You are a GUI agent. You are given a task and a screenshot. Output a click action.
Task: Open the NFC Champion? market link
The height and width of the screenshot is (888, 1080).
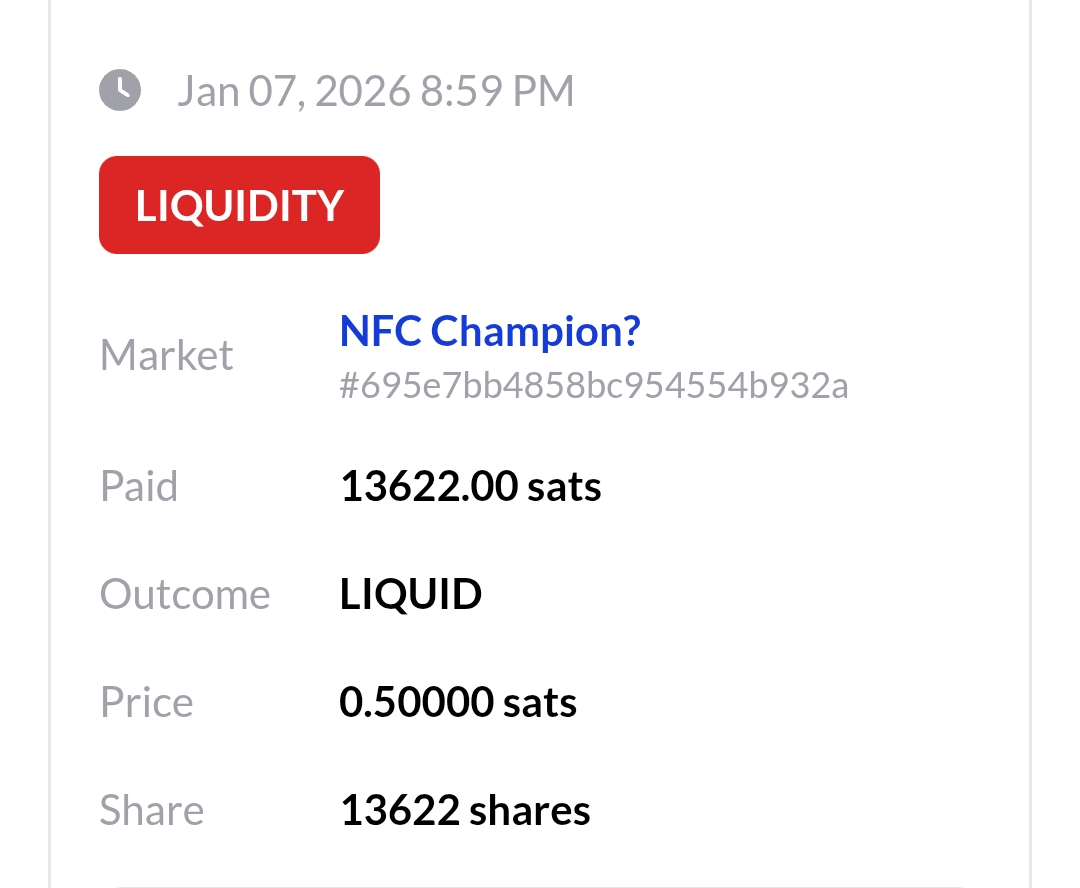pos(490,331)
